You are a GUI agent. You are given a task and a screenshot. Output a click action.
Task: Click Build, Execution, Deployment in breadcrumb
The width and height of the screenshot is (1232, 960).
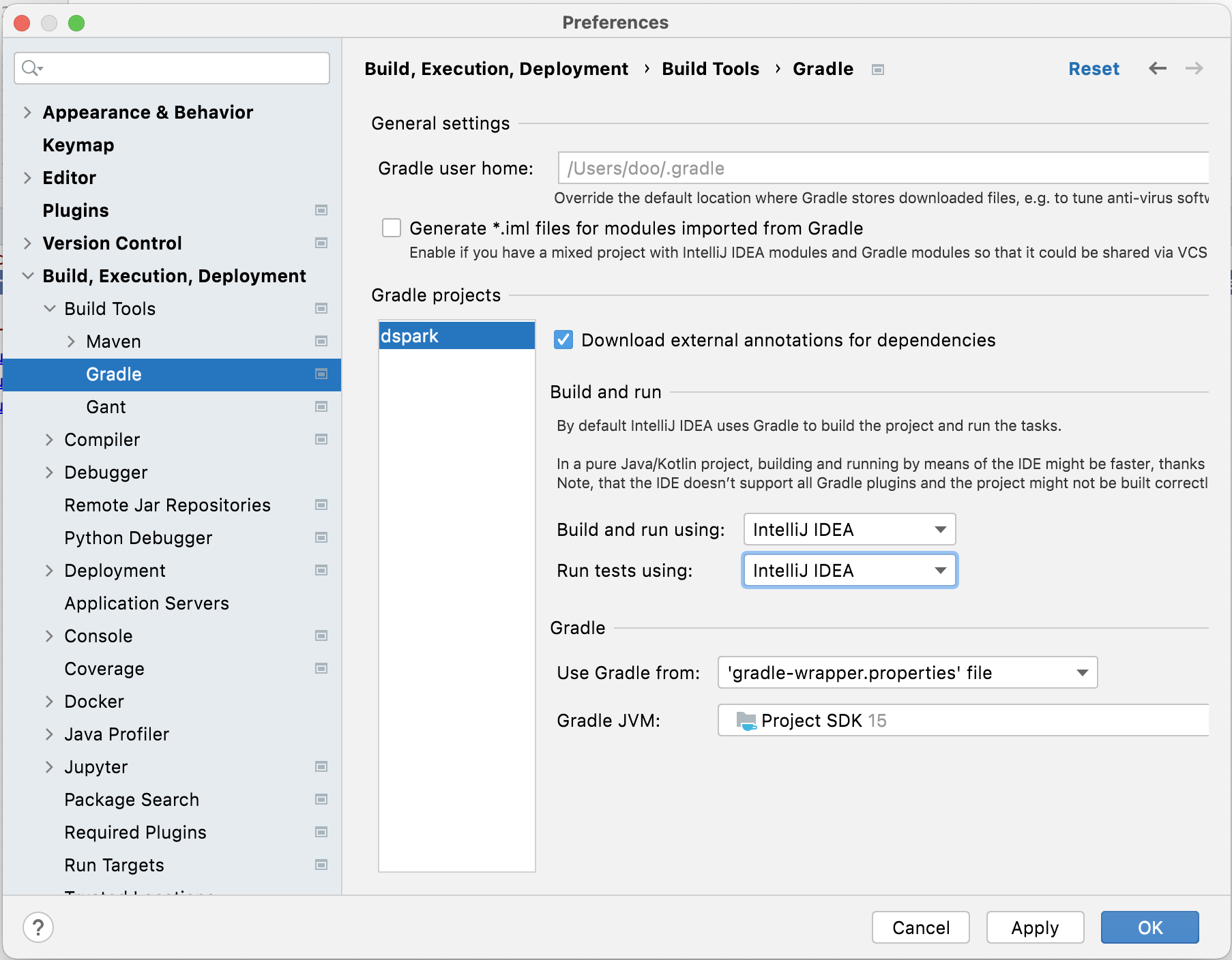click(x=496, y=68)
